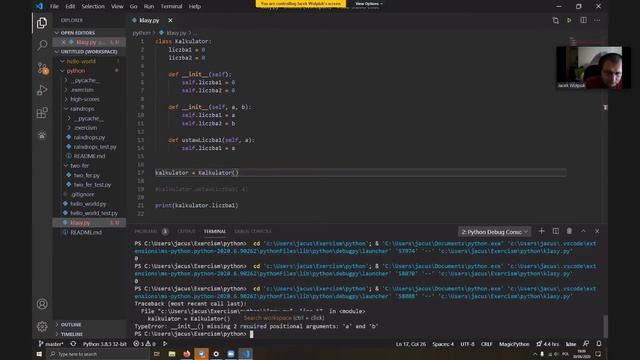
Task: Click the feedback icon in the status bar
Action: (x=586, y=344)
